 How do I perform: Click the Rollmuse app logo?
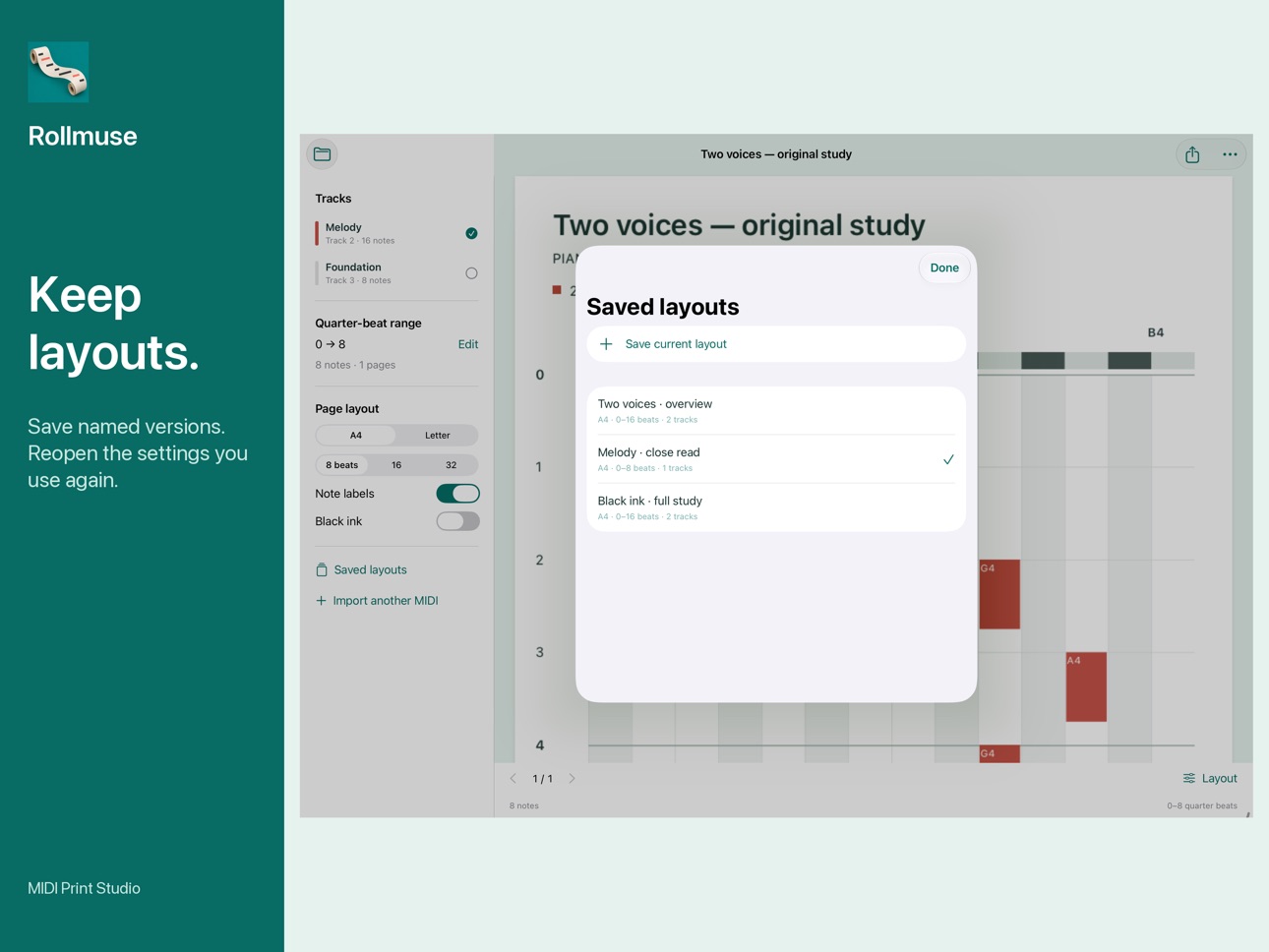click(x=58, y=72)
